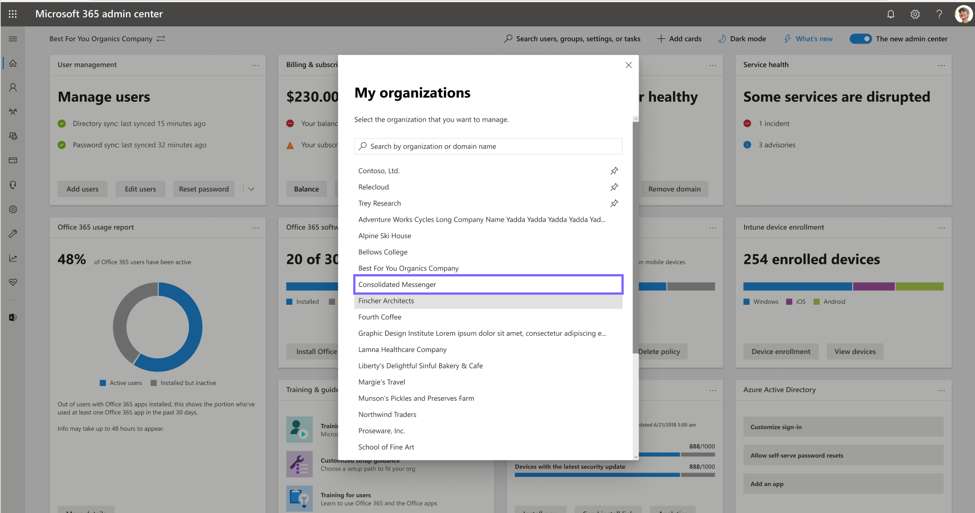Open User management card's ellipsis menu
975x513 pixels.
point(256,65)
